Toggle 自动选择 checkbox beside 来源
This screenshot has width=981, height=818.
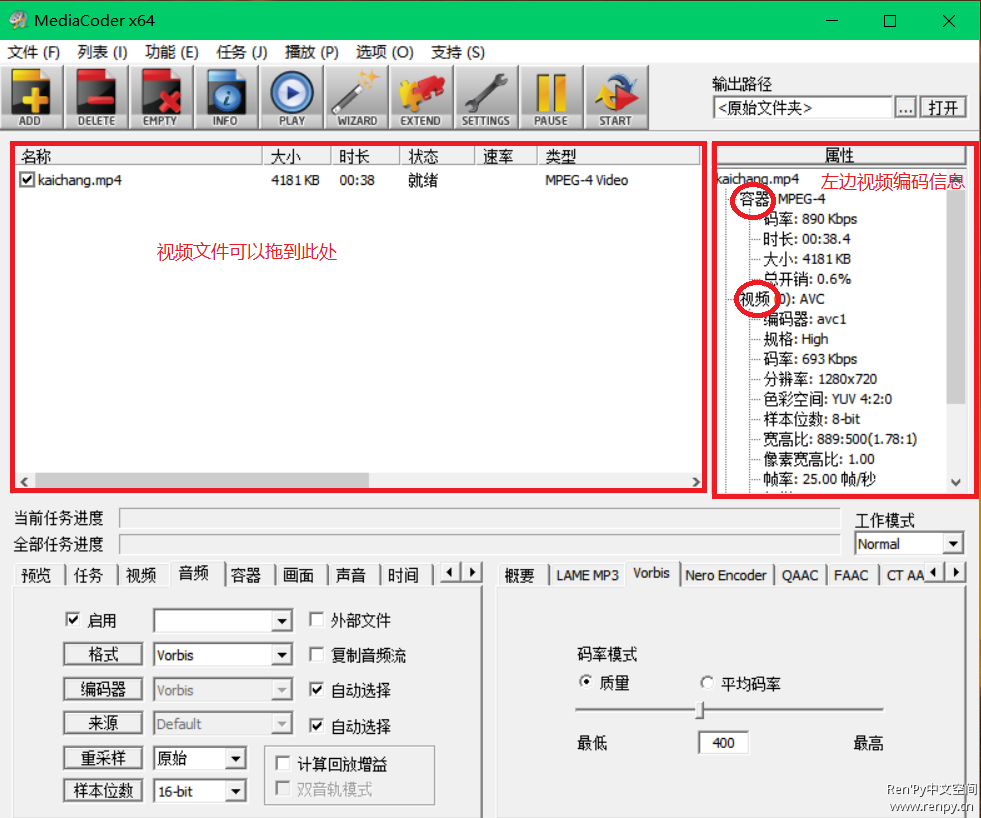(x=317, y=725)
